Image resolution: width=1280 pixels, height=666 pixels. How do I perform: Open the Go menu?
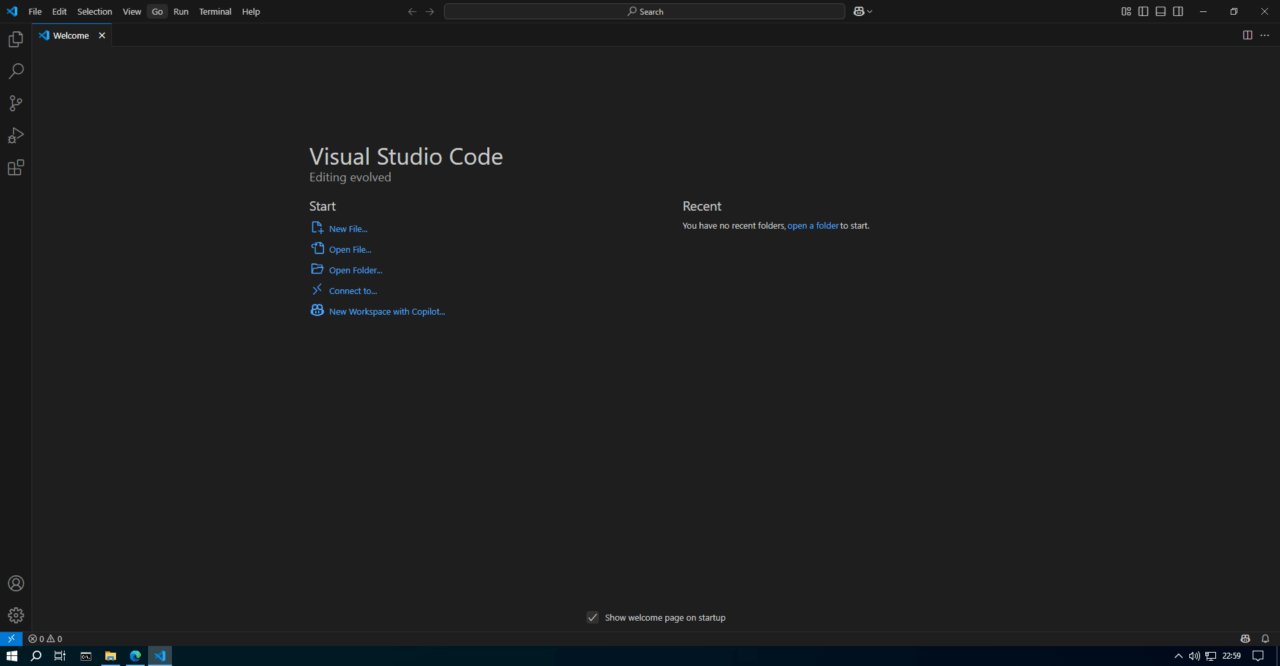pyautogui.click(x=157, y=11)
